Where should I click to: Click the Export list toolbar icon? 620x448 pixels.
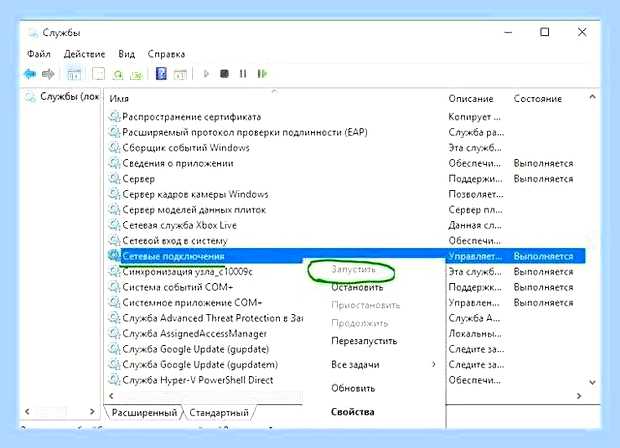tap(136, 74)
